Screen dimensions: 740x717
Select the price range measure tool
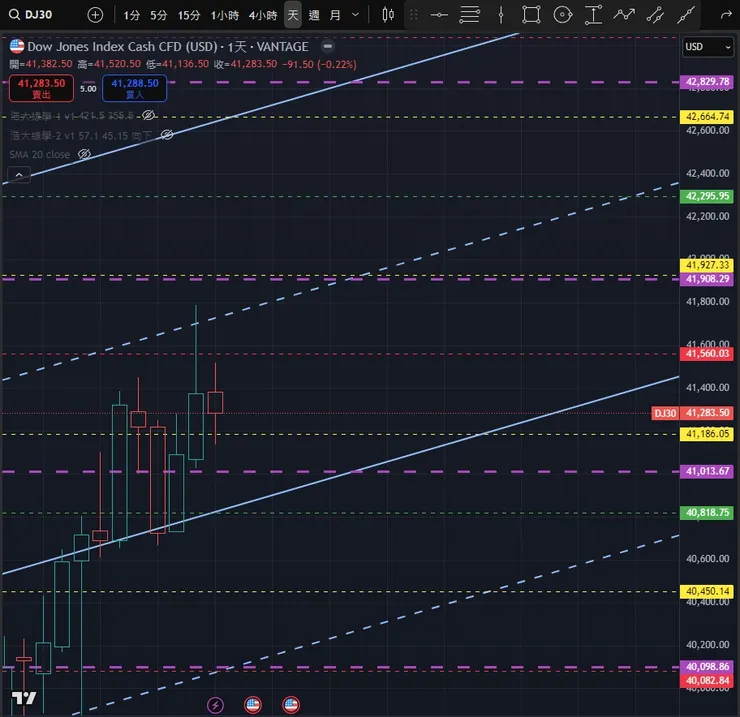(x=593, y=15)
